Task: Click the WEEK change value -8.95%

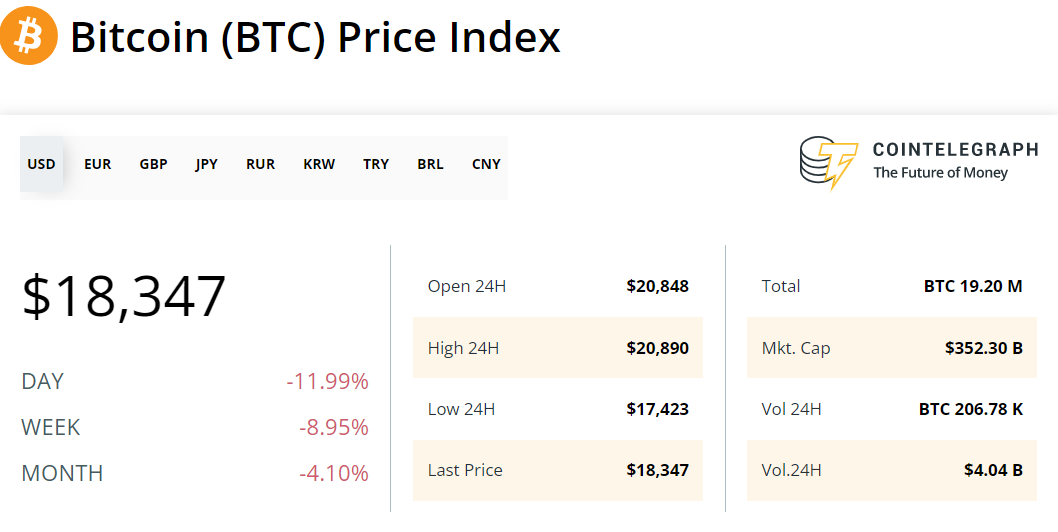Action: tap(333, 427)
